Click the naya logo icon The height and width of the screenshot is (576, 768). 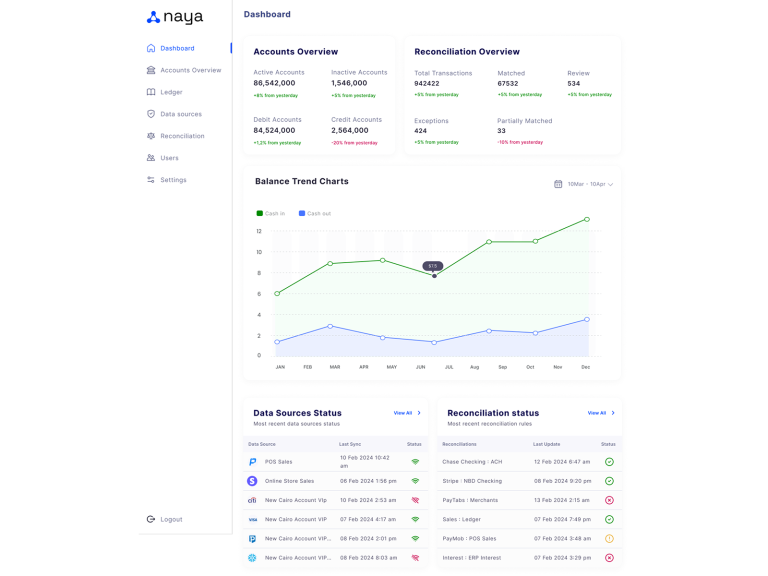(x=153, y=17)
